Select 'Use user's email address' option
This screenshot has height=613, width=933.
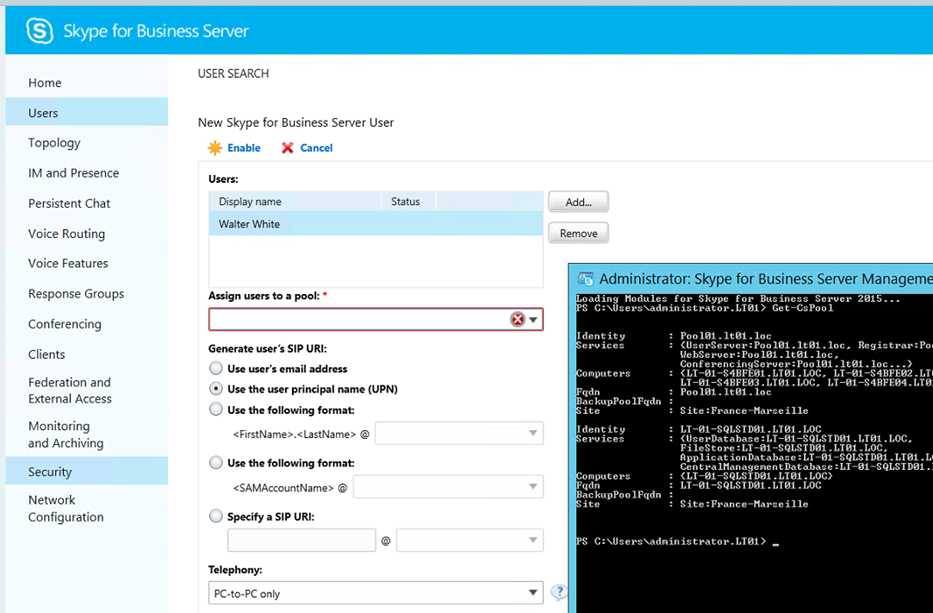coord(216,369)
